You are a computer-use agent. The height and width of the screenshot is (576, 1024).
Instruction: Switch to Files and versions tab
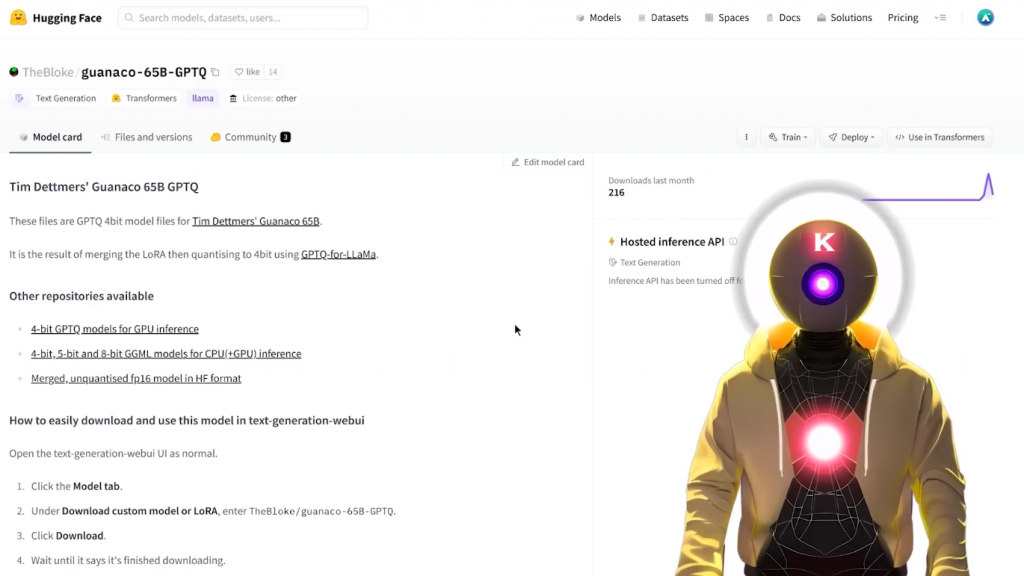pyautogui.click(x=147, y=137)
